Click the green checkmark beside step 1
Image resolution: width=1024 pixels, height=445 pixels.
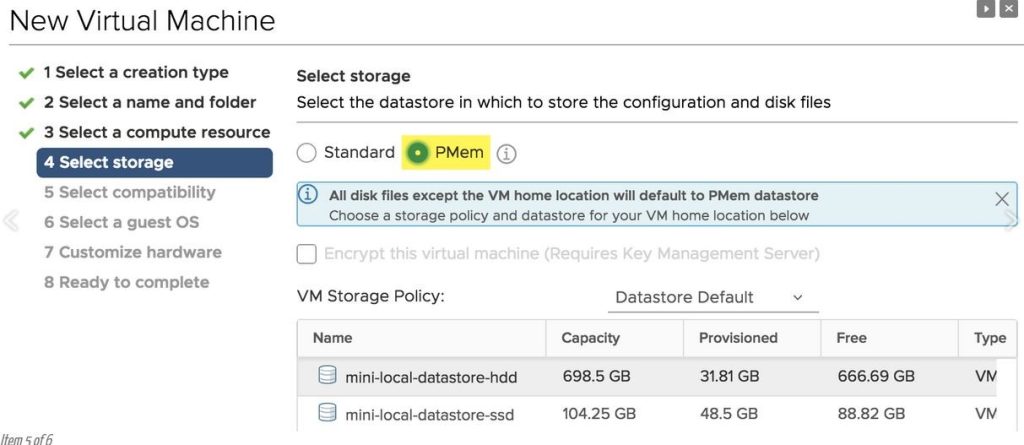(x=26, y=73)
